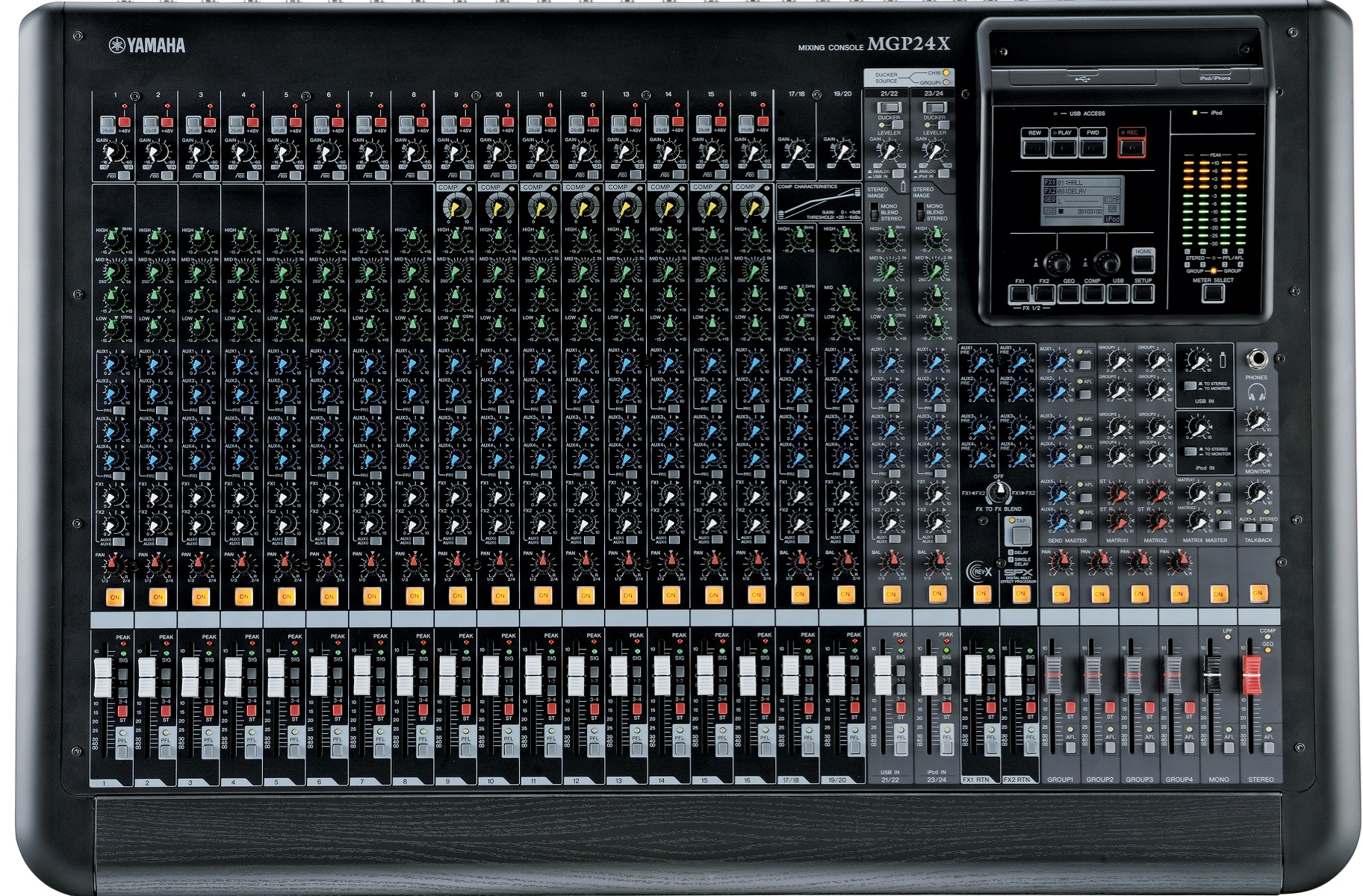Click the PHONES level knob
The image size is (1363, 896).
pos(1258,420)
